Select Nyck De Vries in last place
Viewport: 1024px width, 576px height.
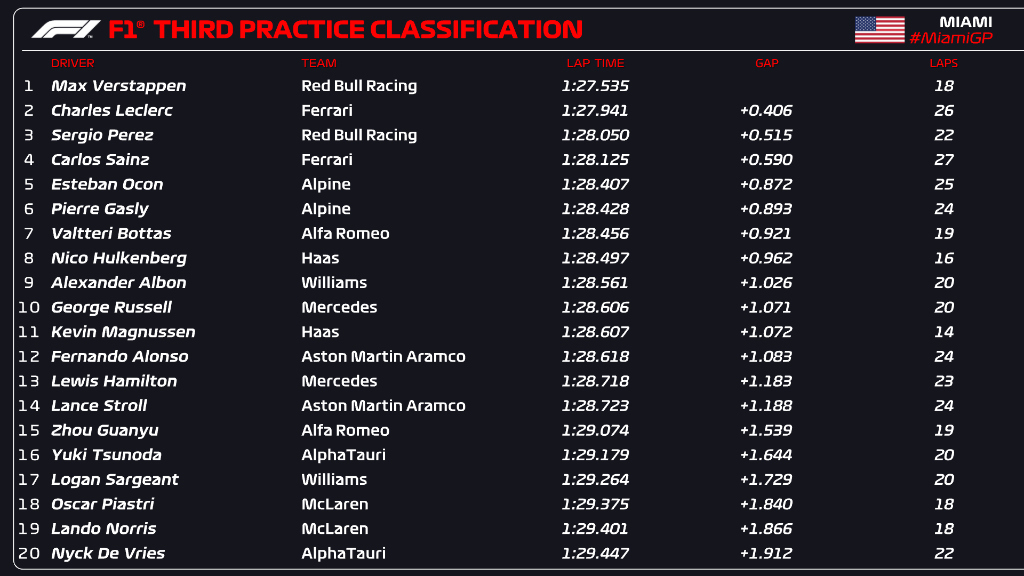point(108,553)
